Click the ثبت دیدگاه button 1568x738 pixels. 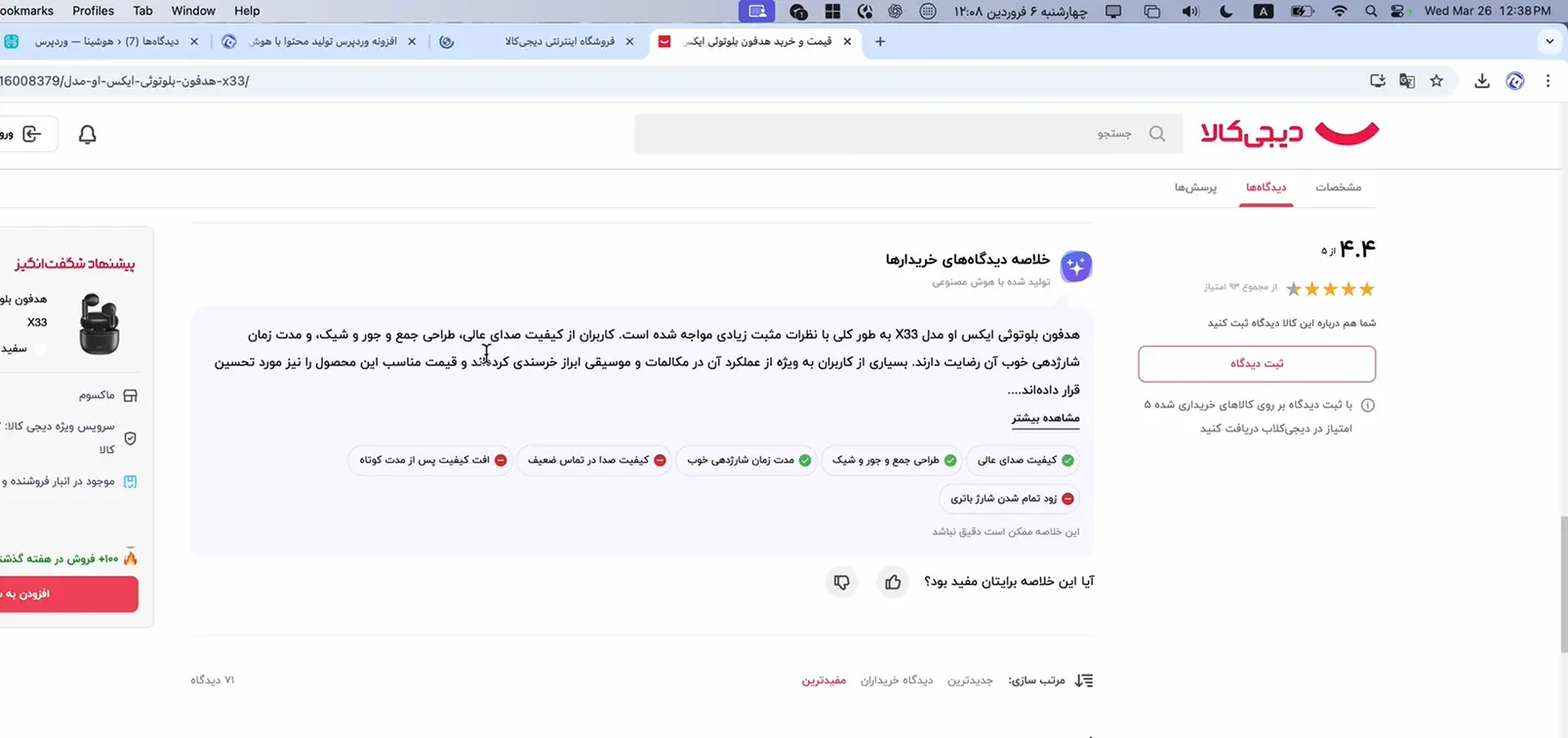[x=1257, y=363]
